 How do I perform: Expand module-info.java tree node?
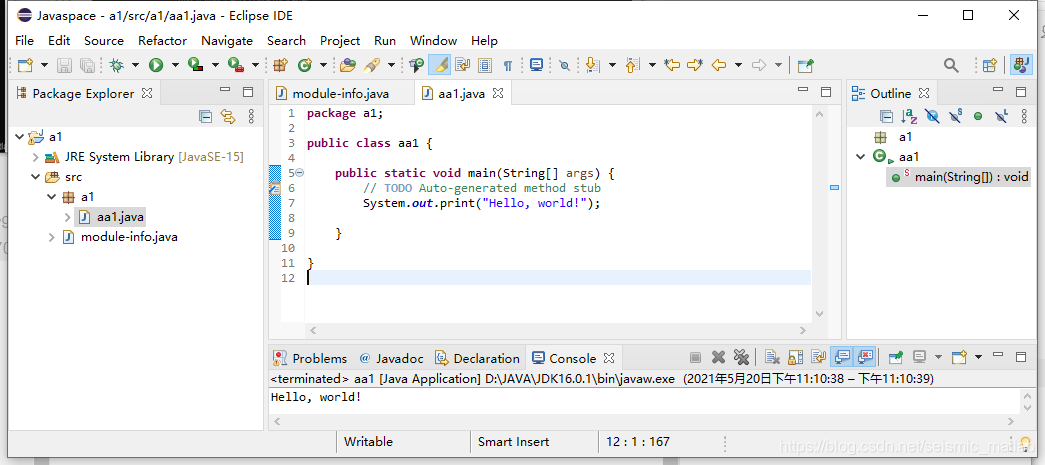51,236
